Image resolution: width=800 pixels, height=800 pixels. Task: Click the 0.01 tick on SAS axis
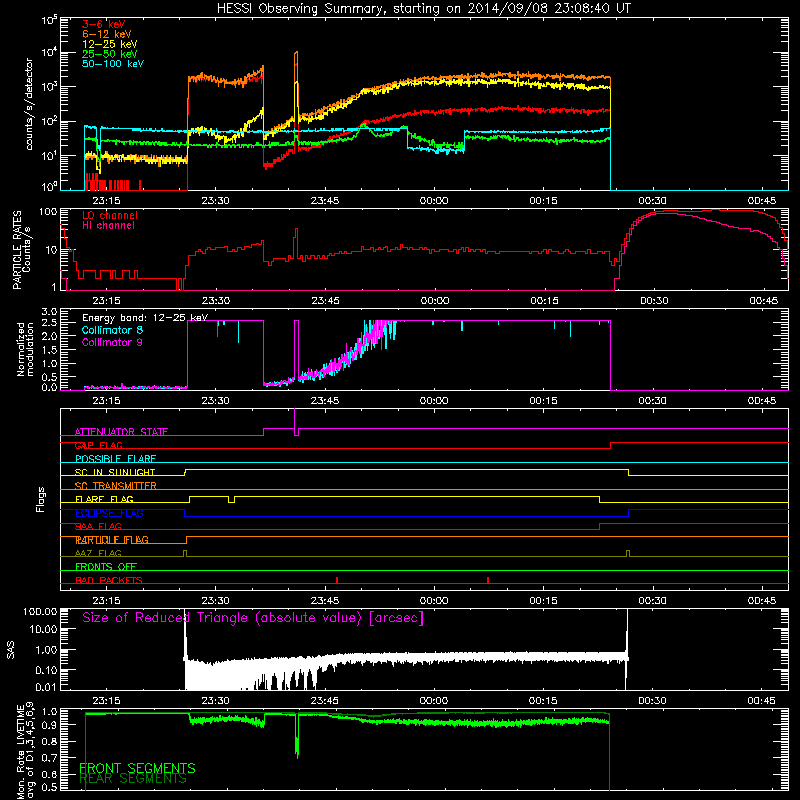pos(46,687)
